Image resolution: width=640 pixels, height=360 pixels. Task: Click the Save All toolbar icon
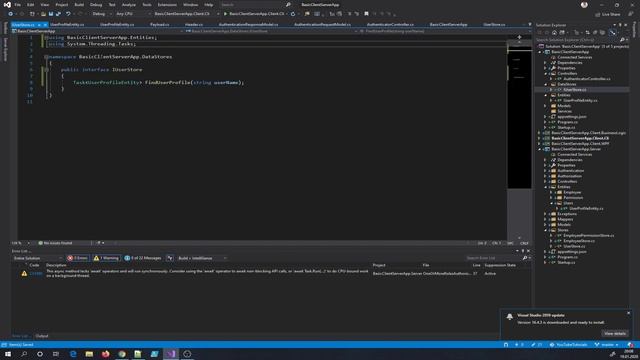tap(58, 14)
